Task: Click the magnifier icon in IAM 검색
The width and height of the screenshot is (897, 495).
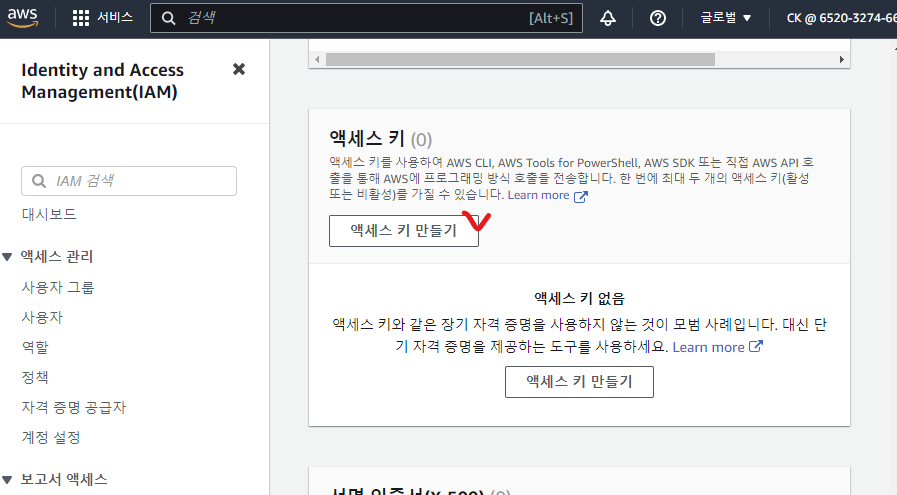Action: [39, 181]
